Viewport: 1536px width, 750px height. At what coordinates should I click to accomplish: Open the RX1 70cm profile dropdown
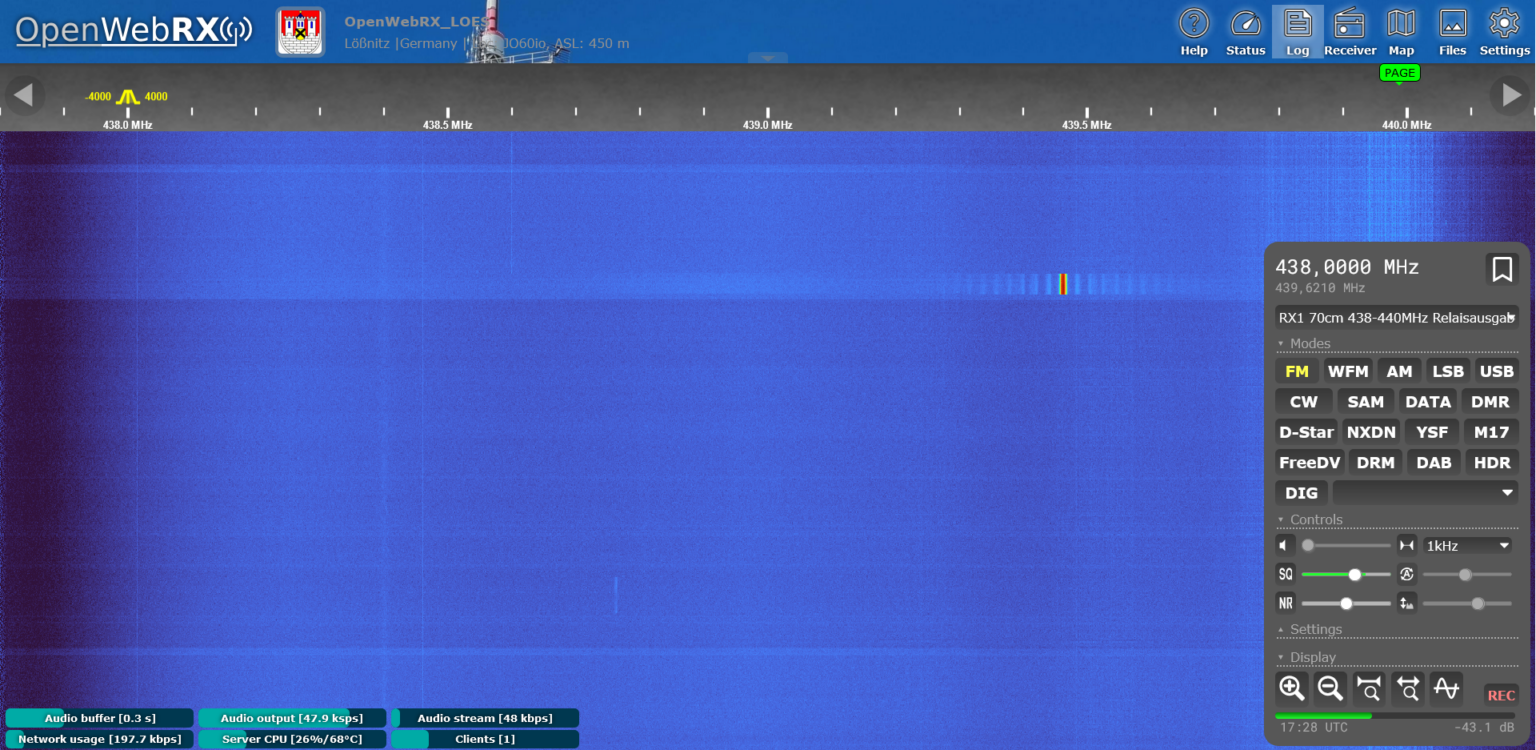pyautogui.click(x=1396, y=318)
